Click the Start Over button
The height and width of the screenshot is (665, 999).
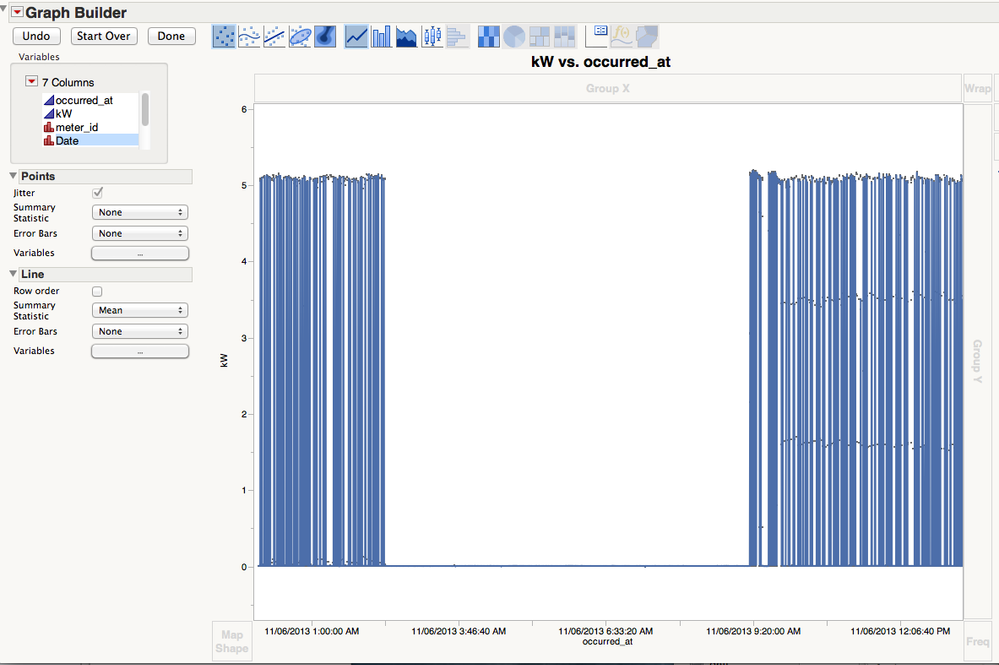click(x=103, y=36)
